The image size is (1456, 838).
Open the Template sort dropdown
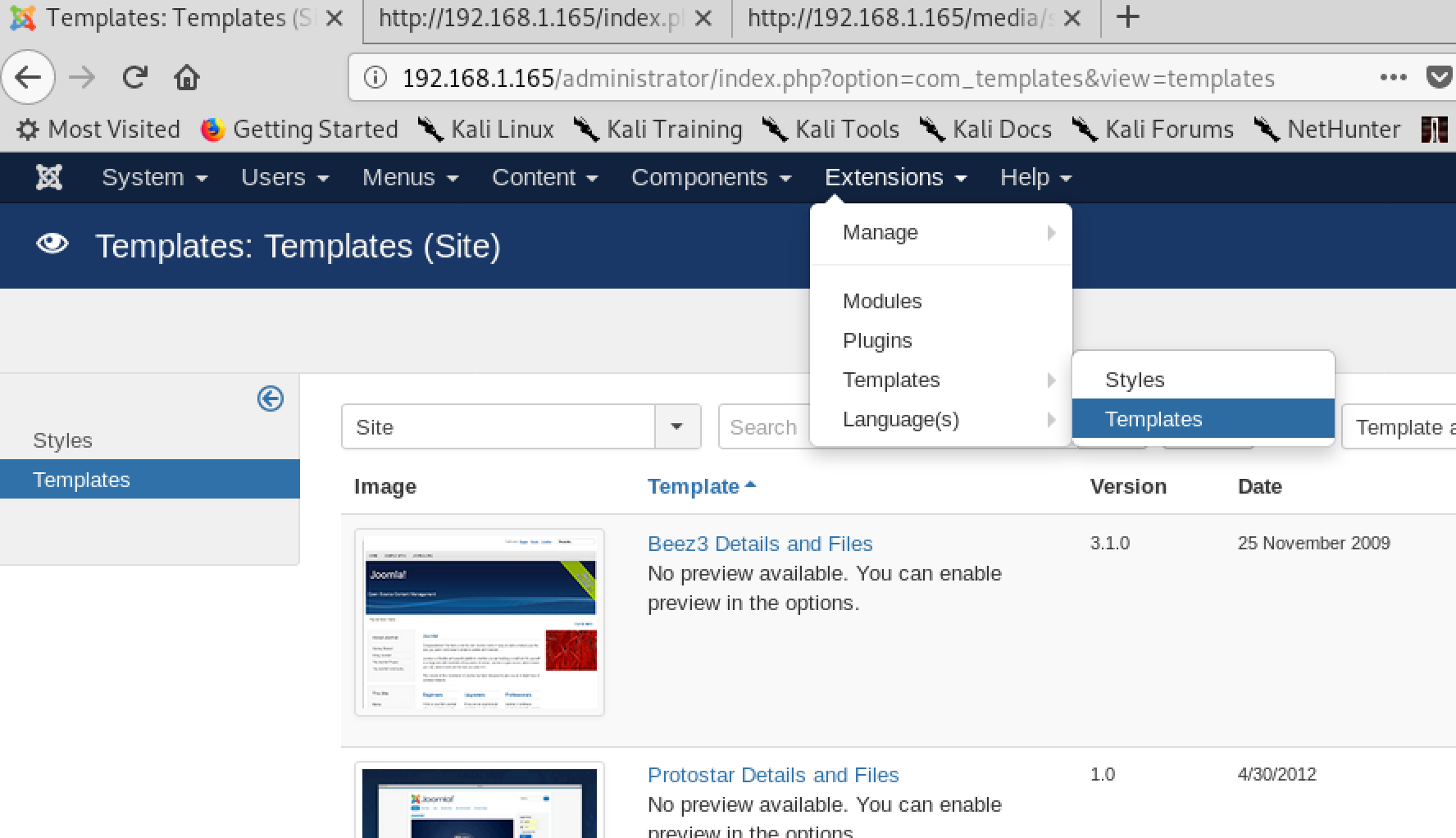tap(1399, 426)
